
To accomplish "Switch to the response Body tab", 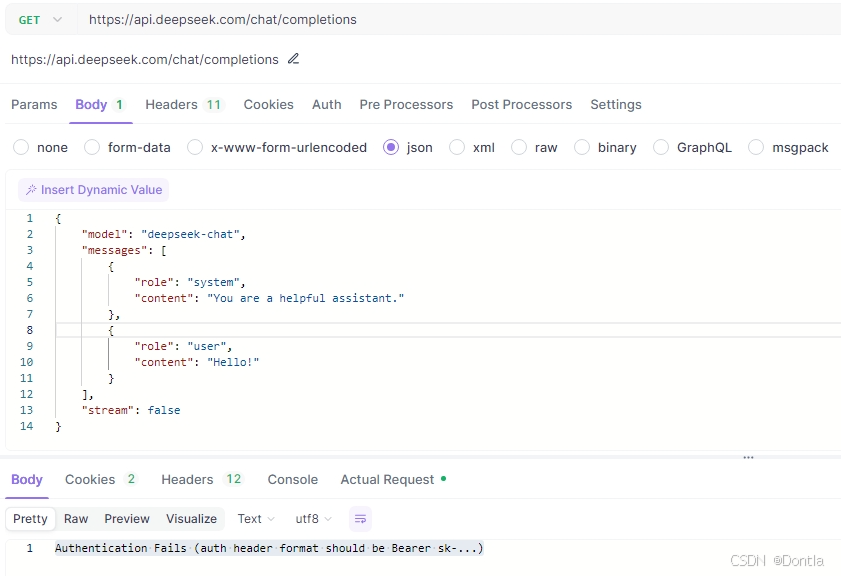I will click(x=27, y=479).
